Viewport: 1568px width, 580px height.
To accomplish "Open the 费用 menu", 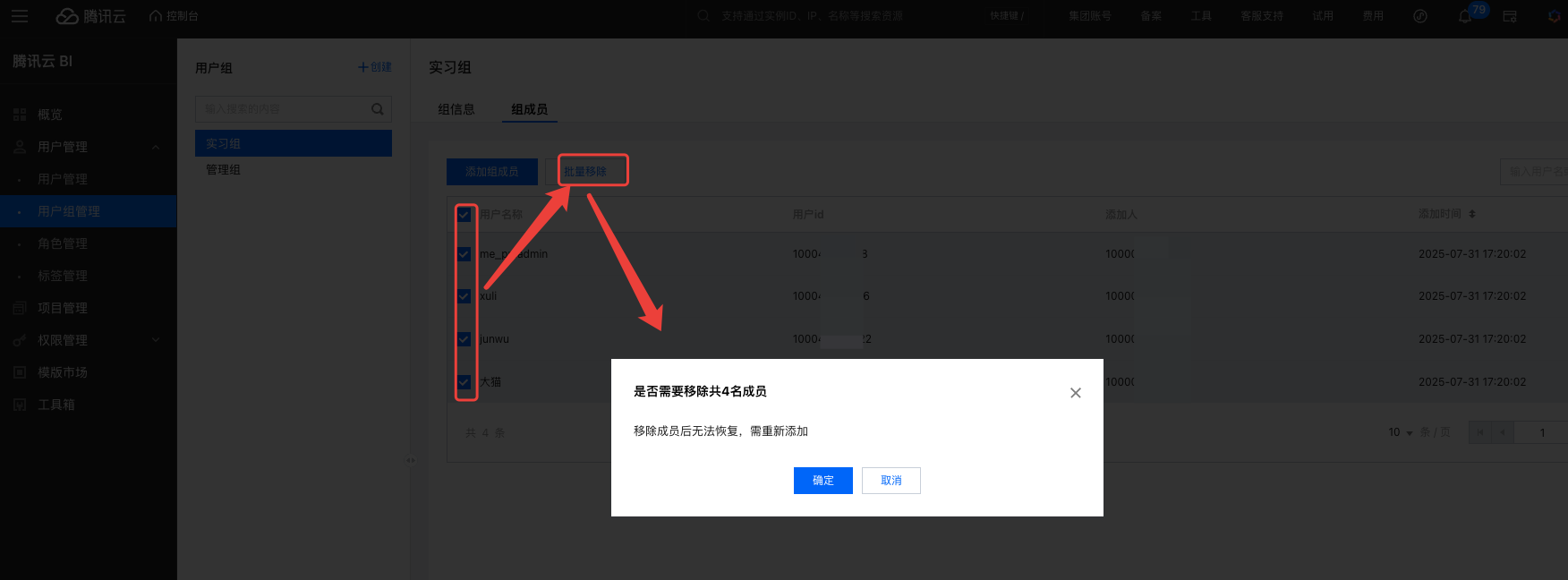I will click(x=1372, y=16).
